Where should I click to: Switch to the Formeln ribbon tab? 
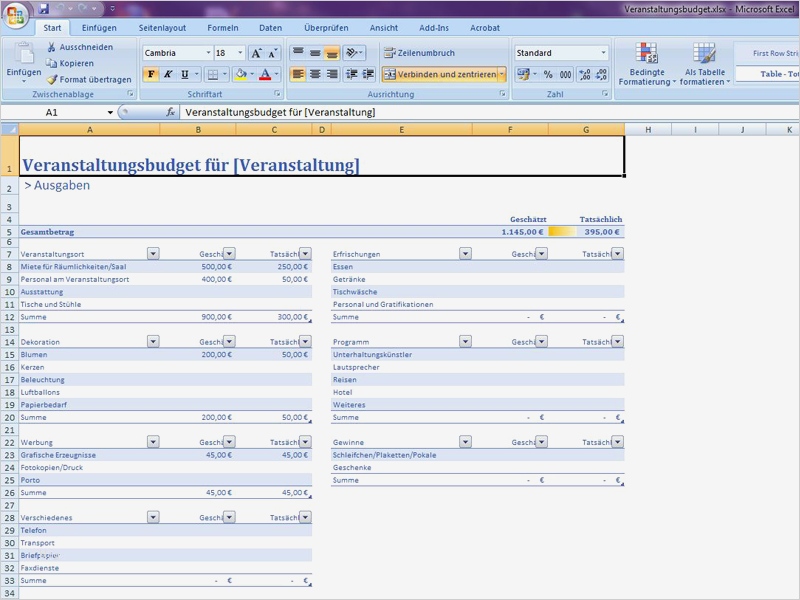click(x=223, y=28)
